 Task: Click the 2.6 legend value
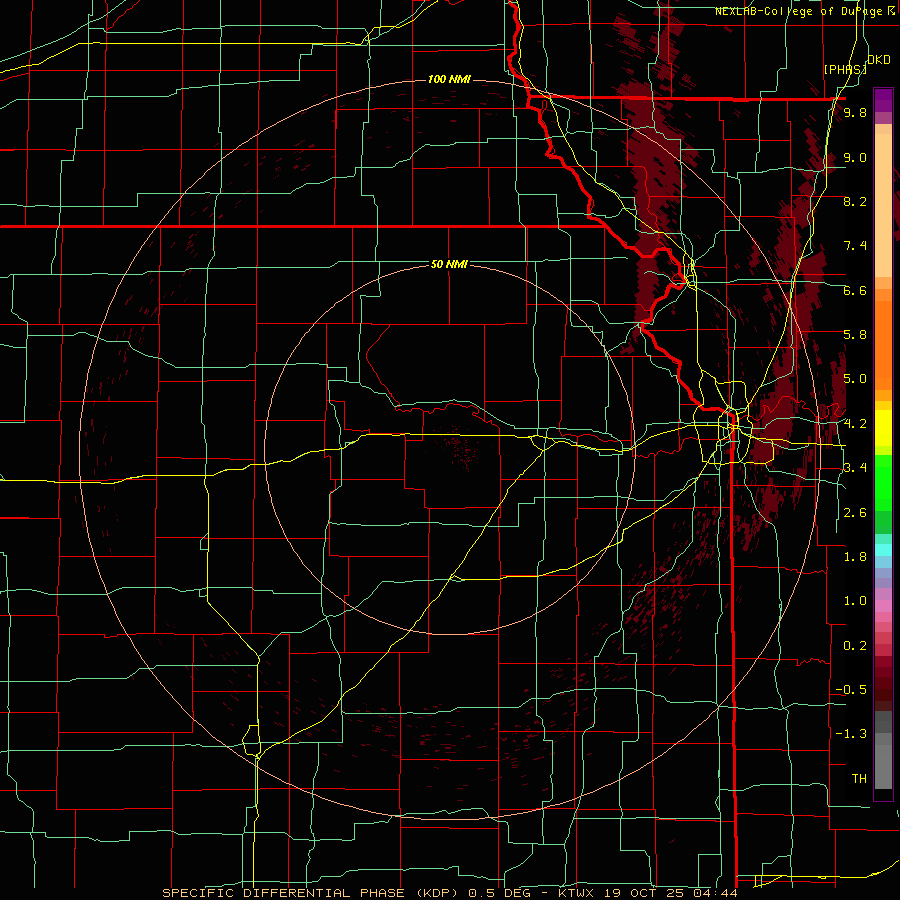coord(855,513)
